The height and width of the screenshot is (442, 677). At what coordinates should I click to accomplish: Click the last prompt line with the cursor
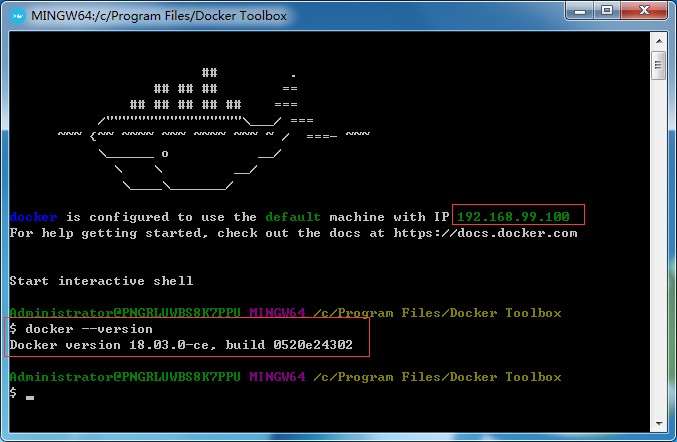(x=22, y=393)
